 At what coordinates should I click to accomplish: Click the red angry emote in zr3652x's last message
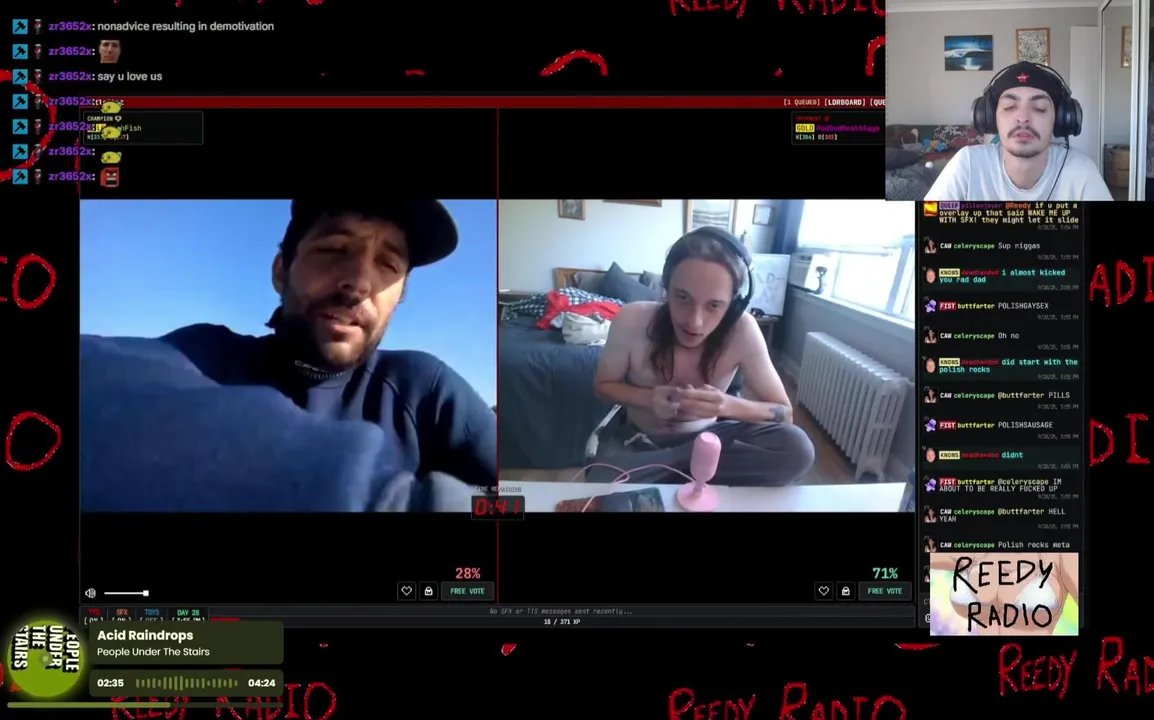pos(110,177)
